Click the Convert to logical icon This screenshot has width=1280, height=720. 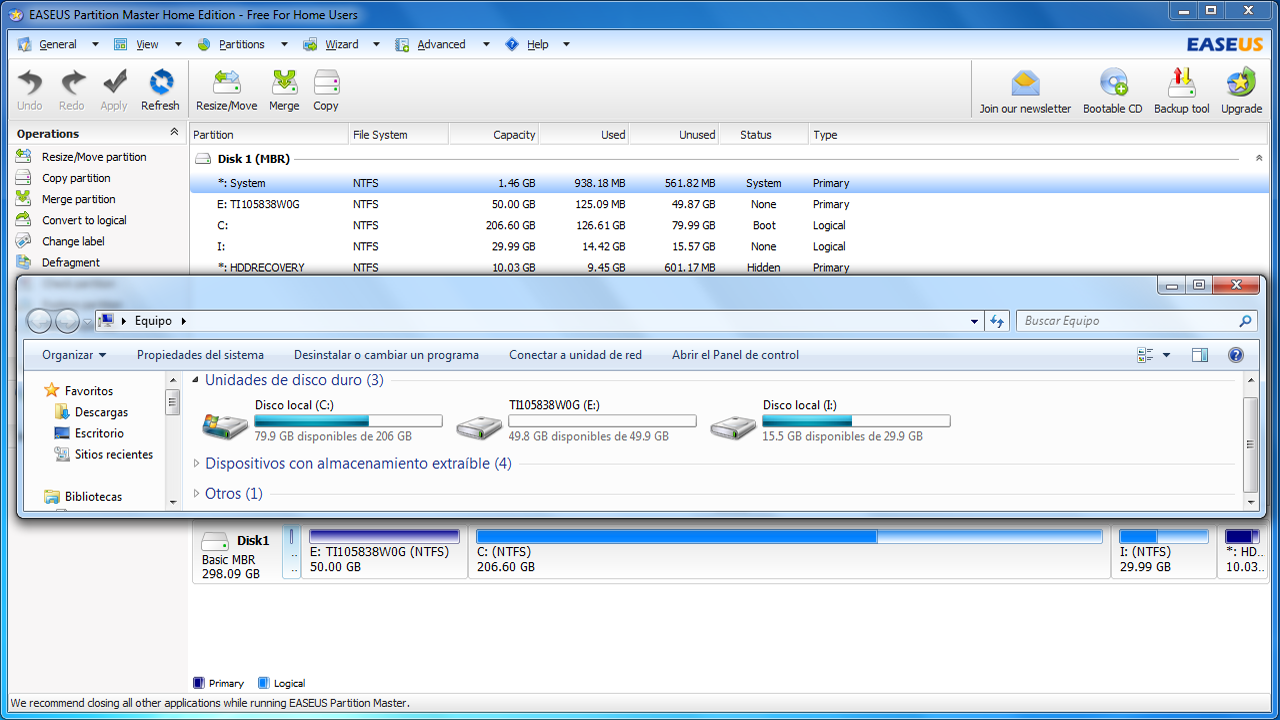click(x=23, y=219)
